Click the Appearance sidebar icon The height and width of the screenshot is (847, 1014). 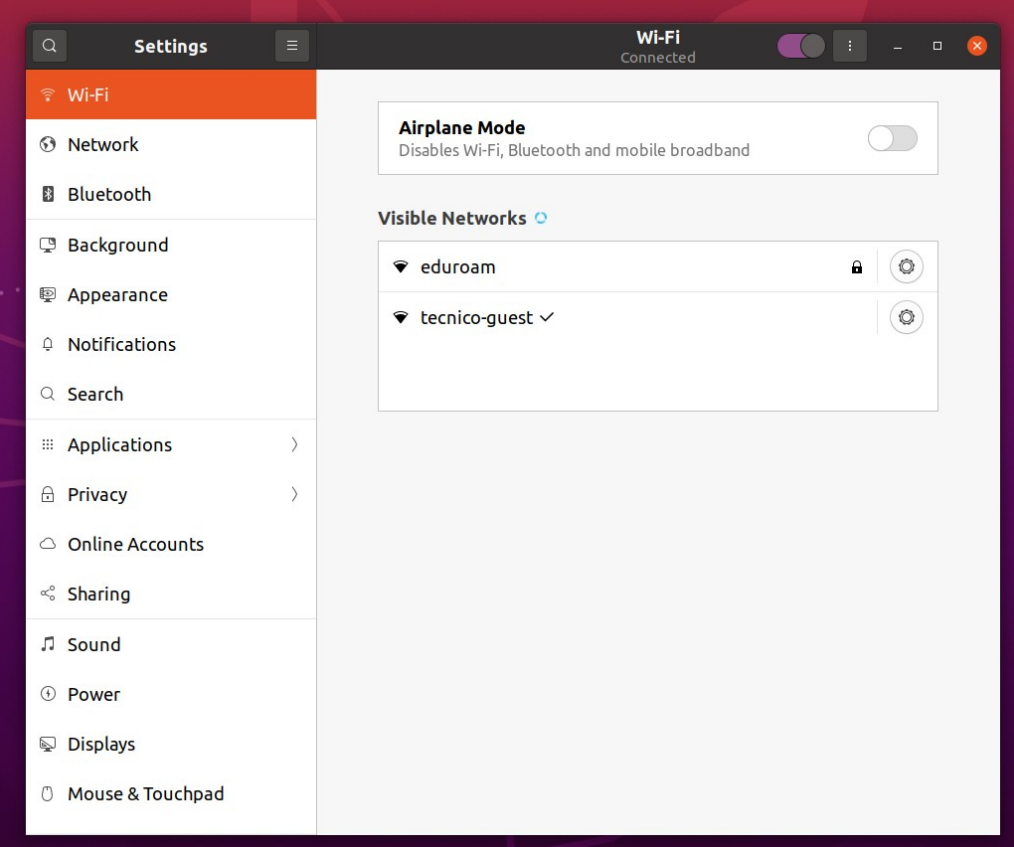pos(47,294)
